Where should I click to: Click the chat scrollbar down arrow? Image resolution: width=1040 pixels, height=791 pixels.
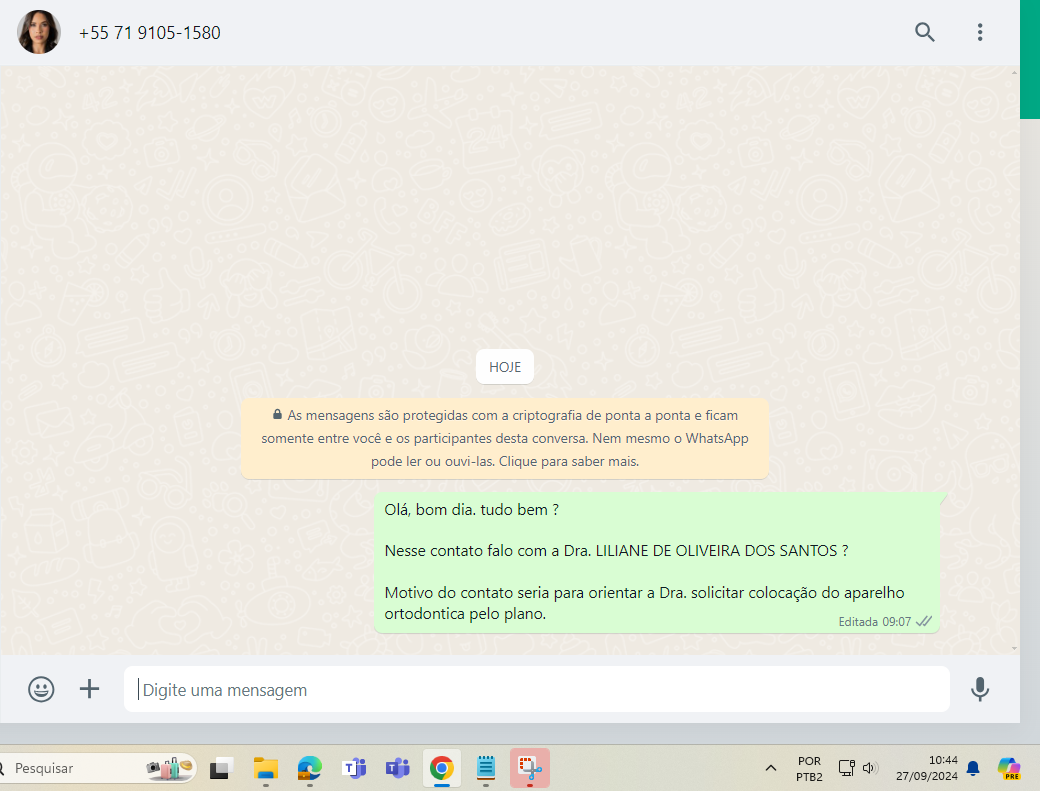[x=1015, y=648]
